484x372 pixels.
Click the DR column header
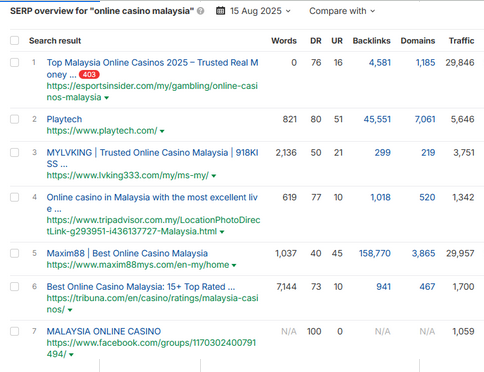click(316, 41)
